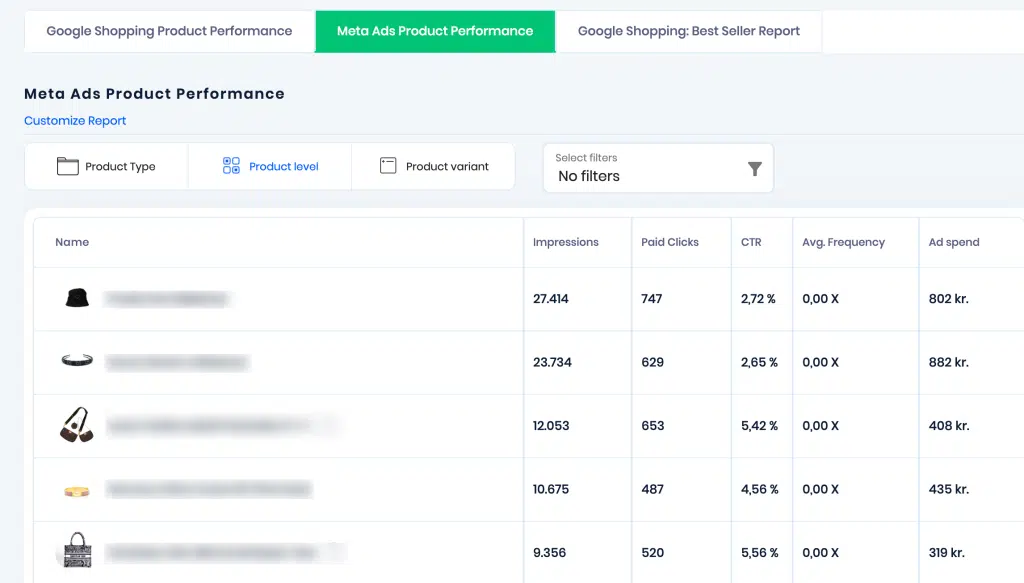Sort by the Name column header
Viewport: 1024px width, 583px height.
(72, 242)
